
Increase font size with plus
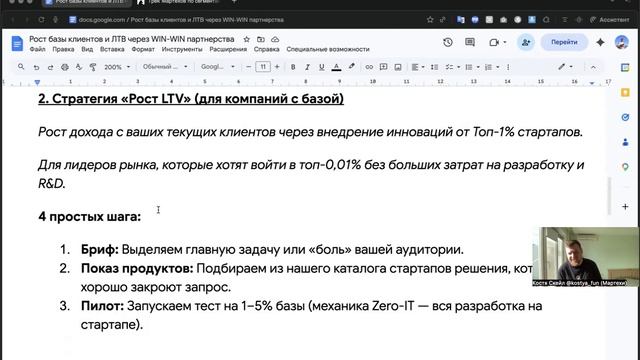click(x=277, y=67)
